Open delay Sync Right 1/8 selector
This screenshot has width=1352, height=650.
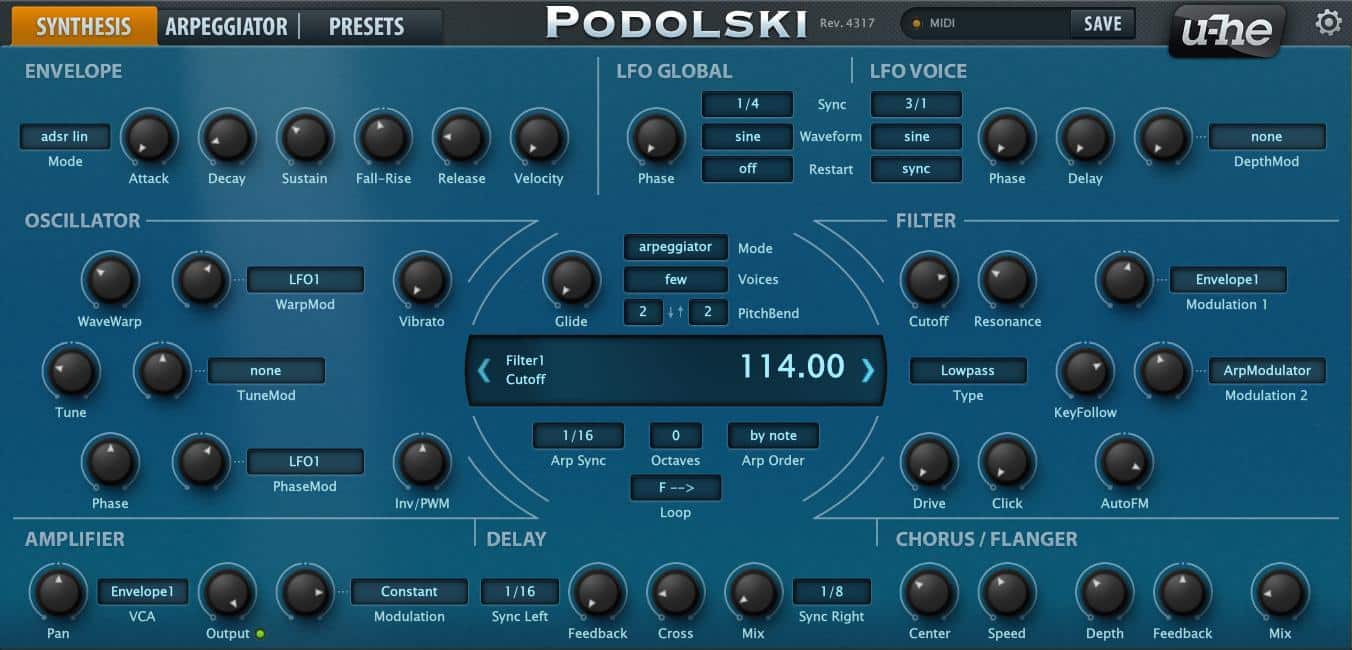tap(832, 592)
